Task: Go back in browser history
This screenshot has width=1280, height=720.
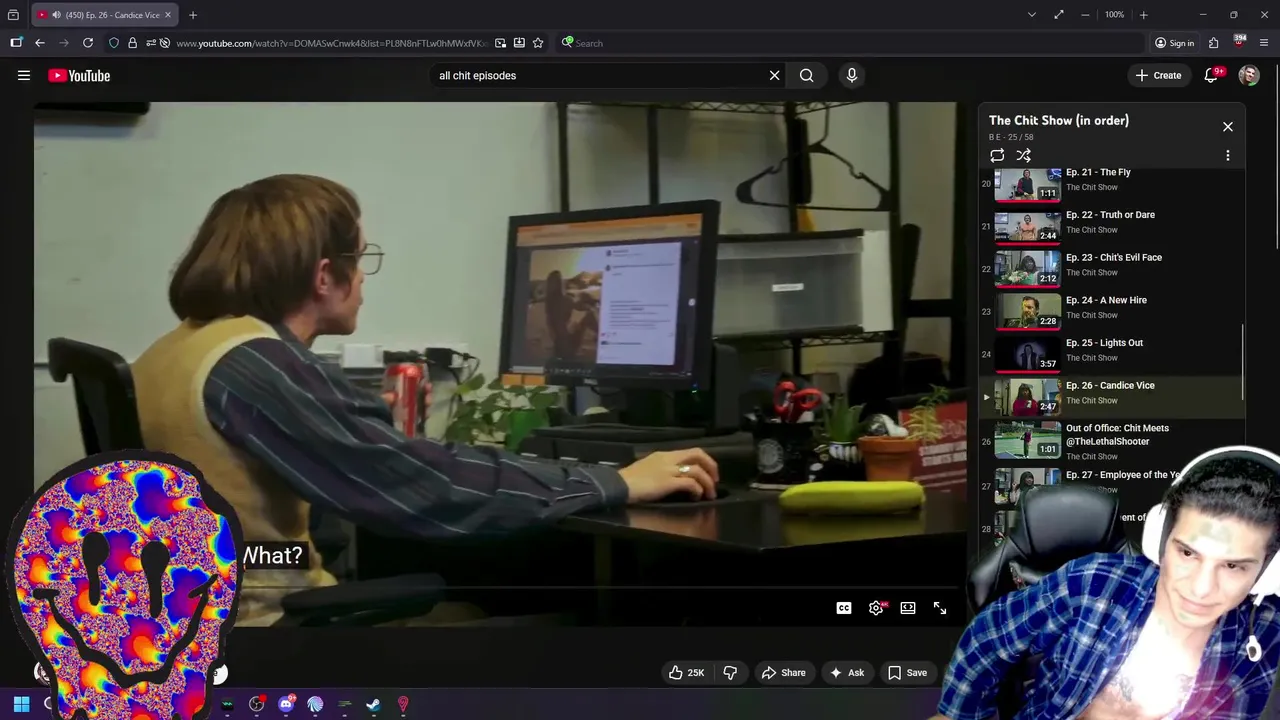Action: 40,43
